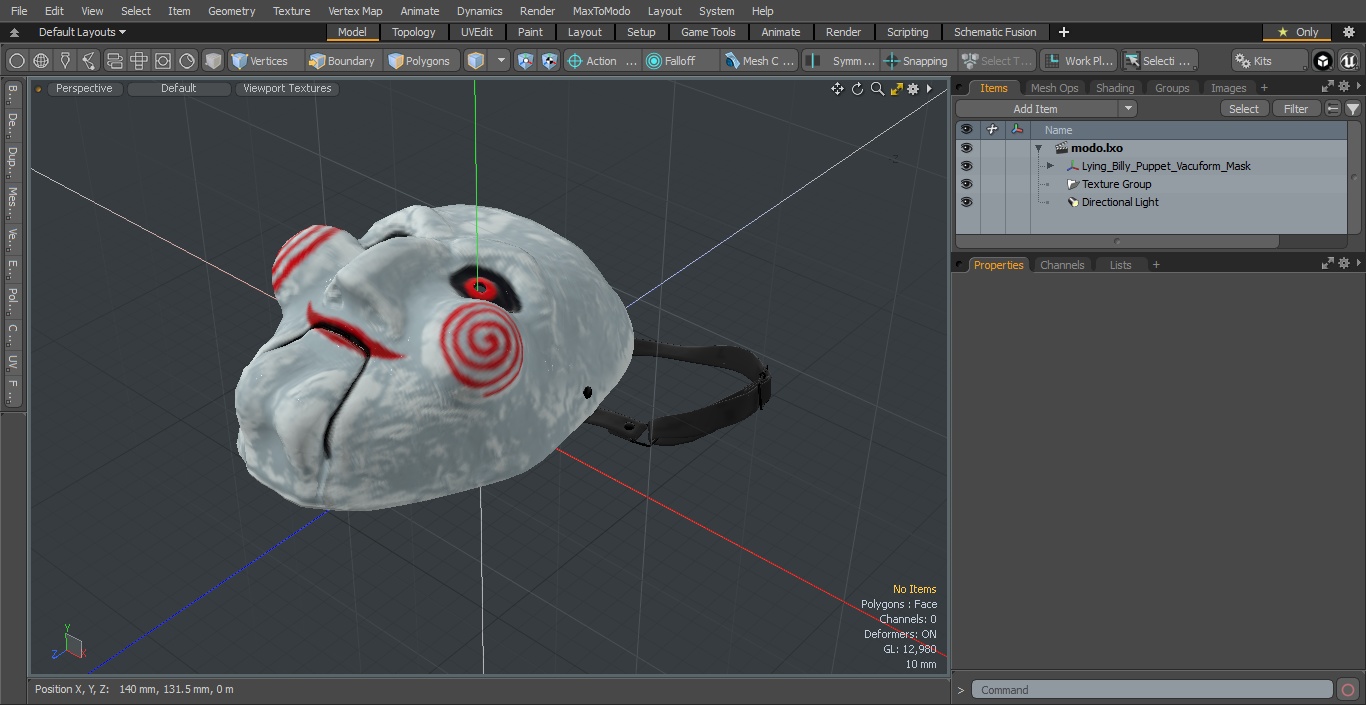Open the Work Plane menu
The image size is (1366, 705).
point(1078,61)
